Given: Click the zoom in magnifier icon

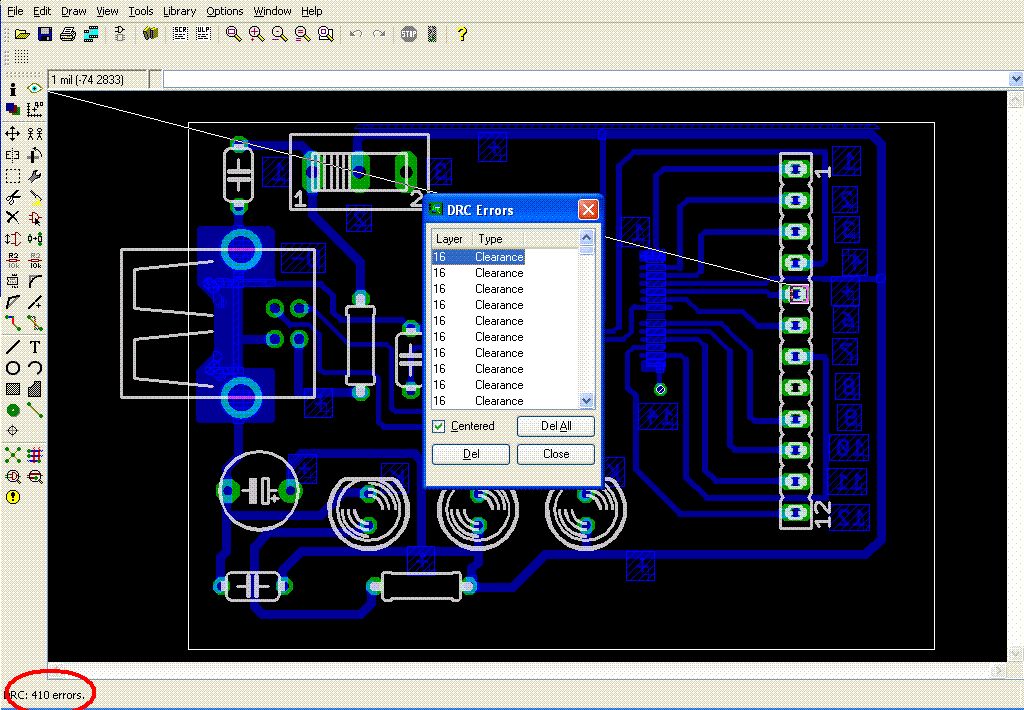Looking at the screenshot, I should [256, 34].
